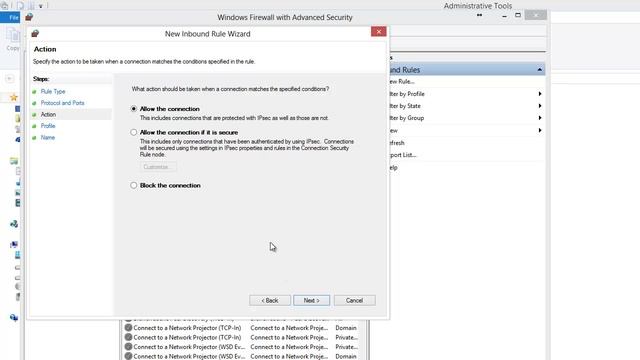Click the wizard title bar firewall icon
The height and width of the screenshot is (360, 640).
coord(35,33)
